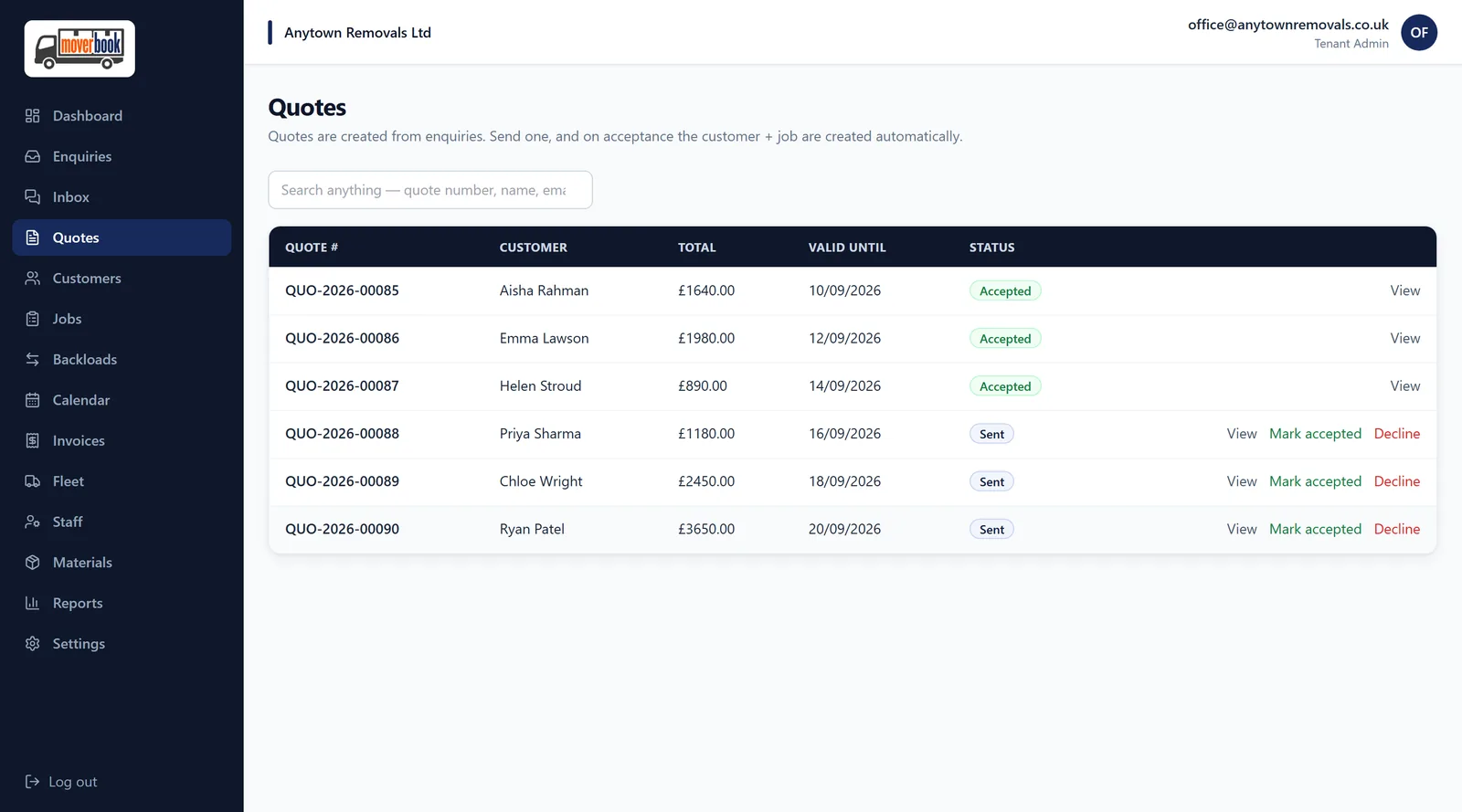
Task: Mark Ryan Patel's quote as accepted
Action: click(x=1315, y=529)
